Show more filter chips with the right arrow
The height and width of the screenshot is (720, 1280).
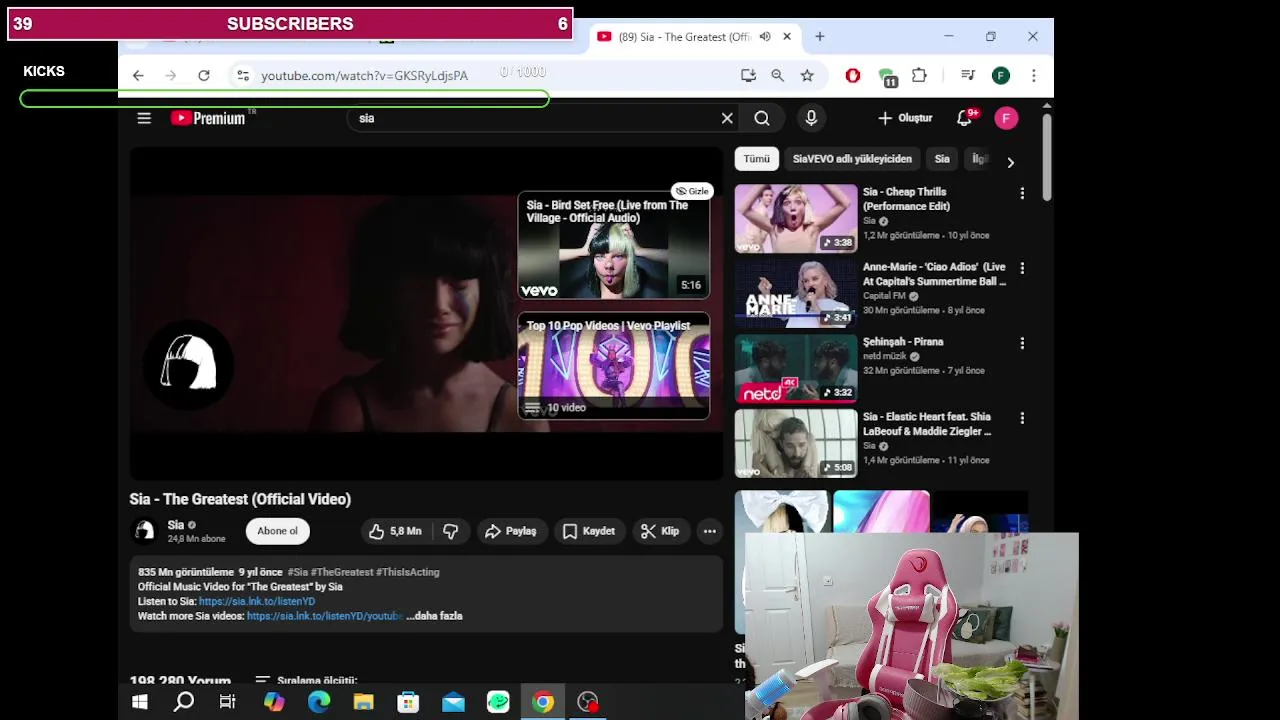pos(1010,162)
